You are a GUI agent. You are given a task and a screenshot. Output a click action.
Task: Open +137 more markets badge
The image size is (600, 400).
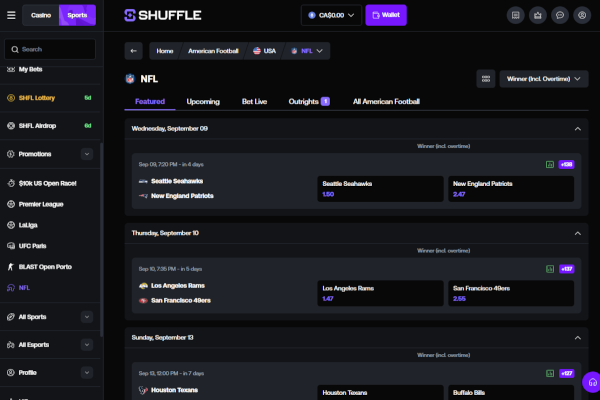(x=566, y=269)
